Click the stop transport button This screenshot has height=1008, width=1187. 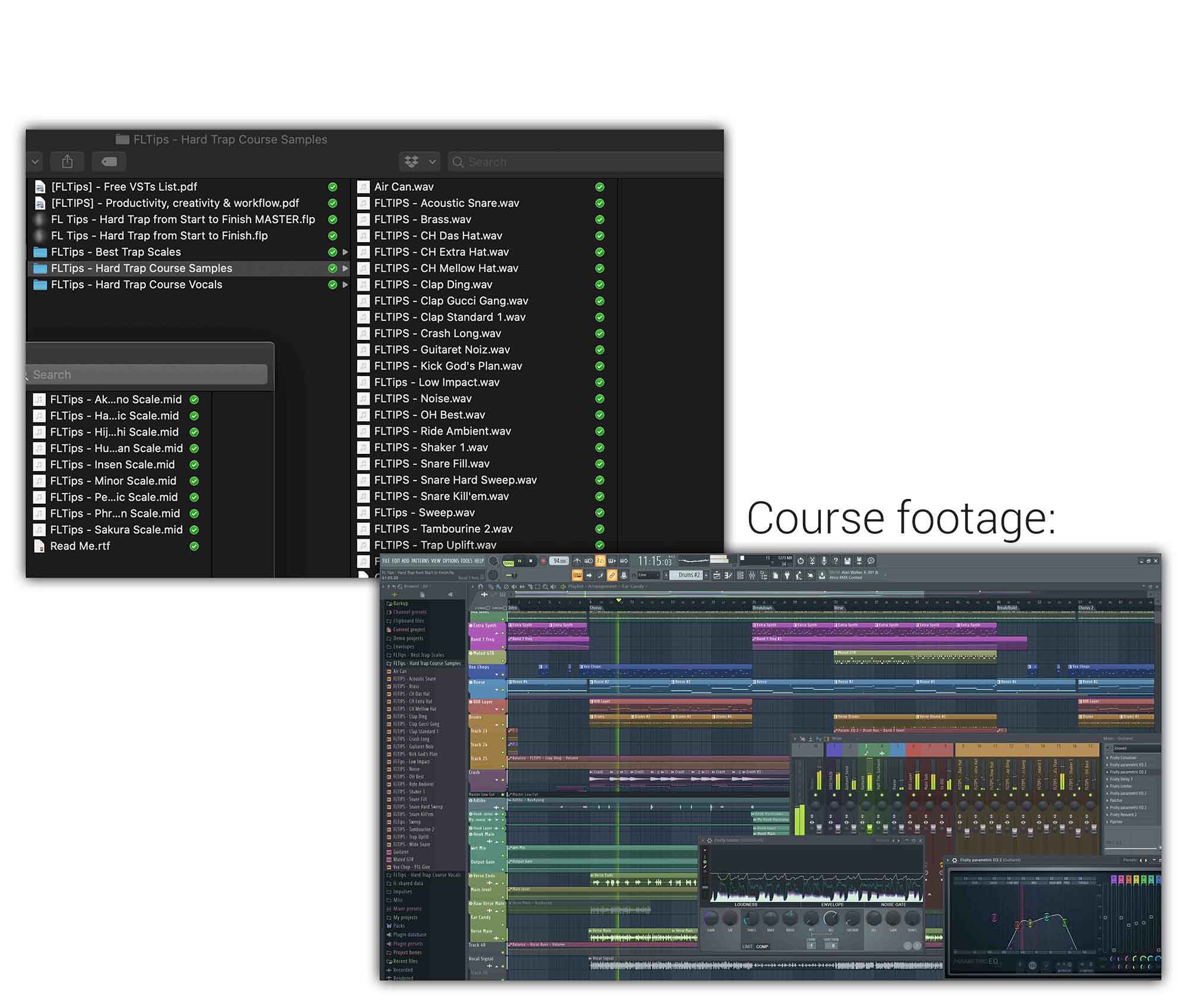tap(531, 561)
